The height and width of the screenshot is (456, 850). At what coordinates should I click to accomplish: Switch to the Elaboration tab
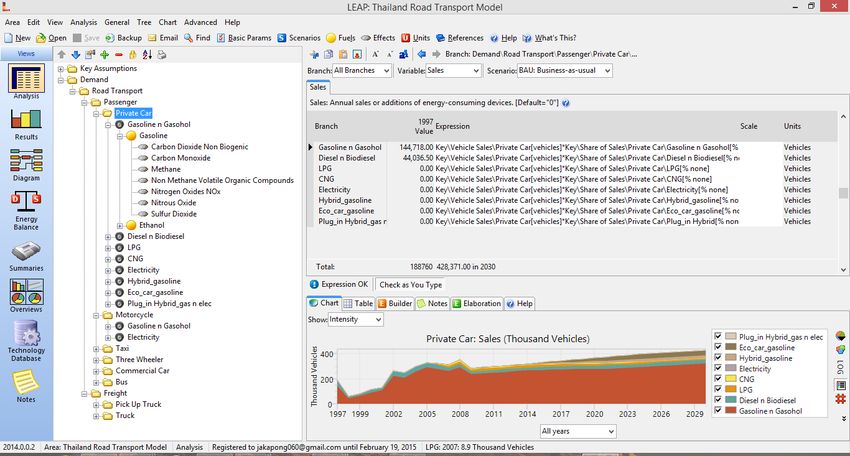476,304
